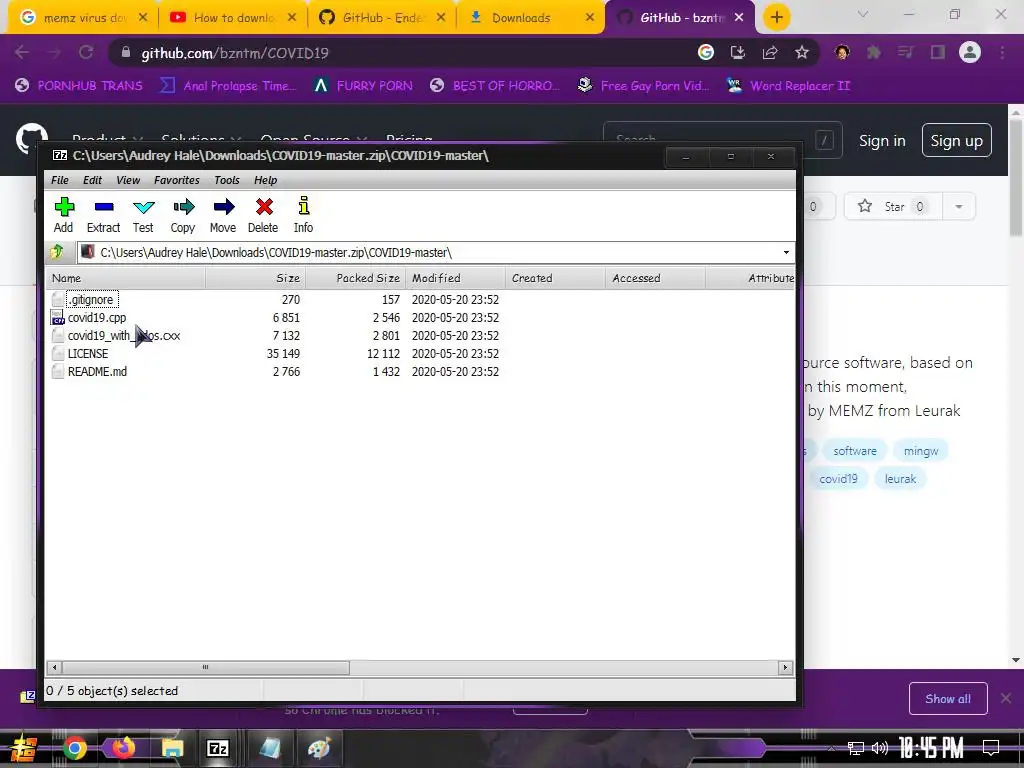Toggle Chrome side panel icon

(x=938, y=52)
